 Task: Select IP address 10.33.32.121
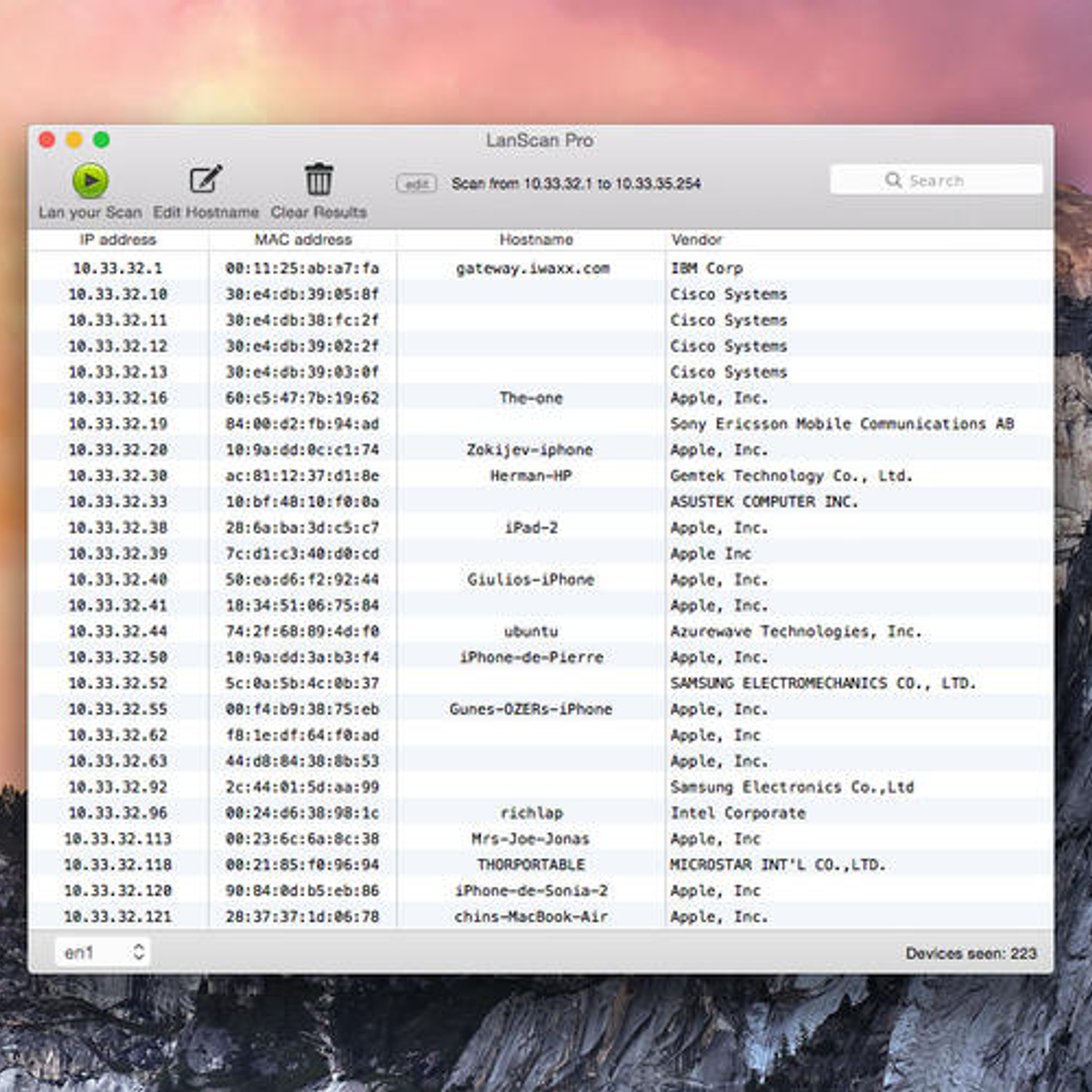tap(117, 917)
